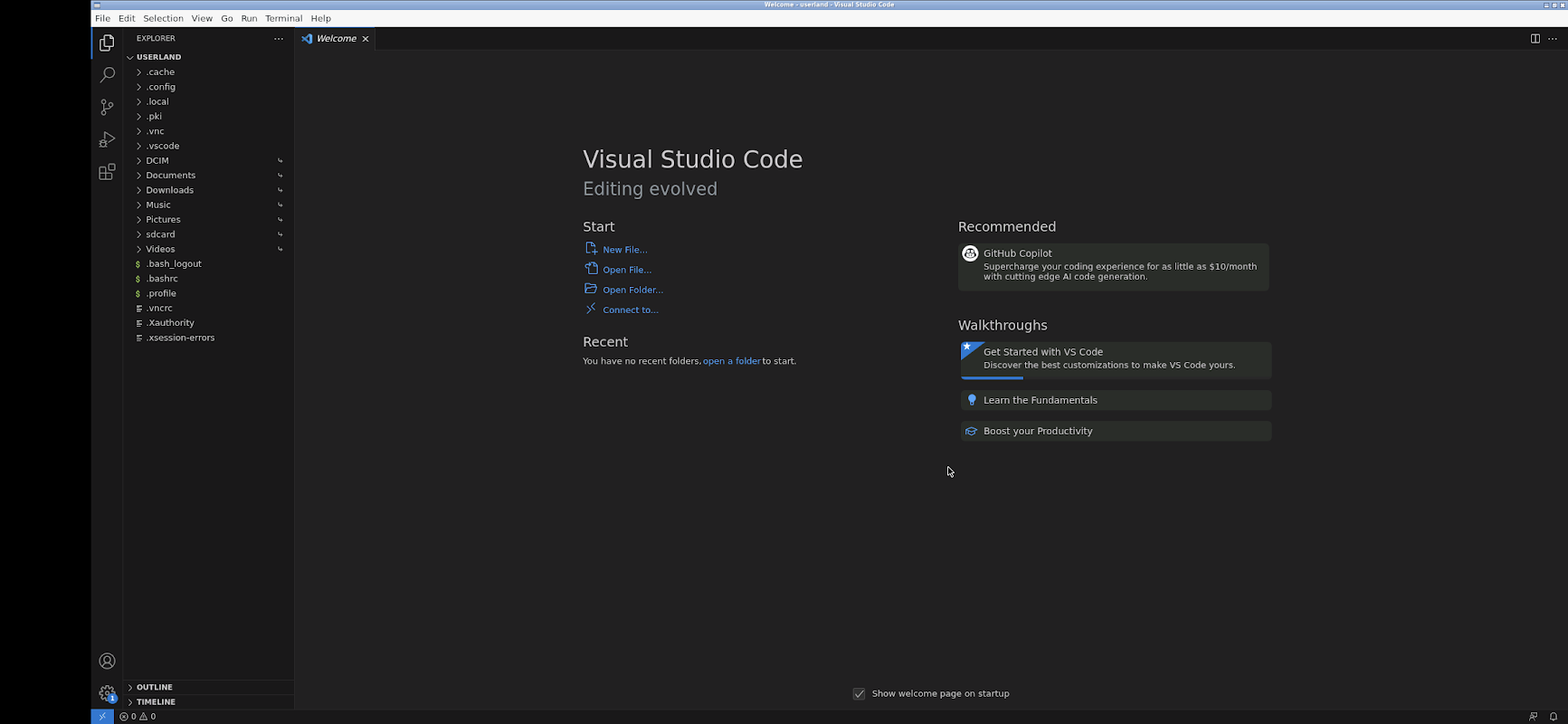Open the Extensions view

[107, 172]
